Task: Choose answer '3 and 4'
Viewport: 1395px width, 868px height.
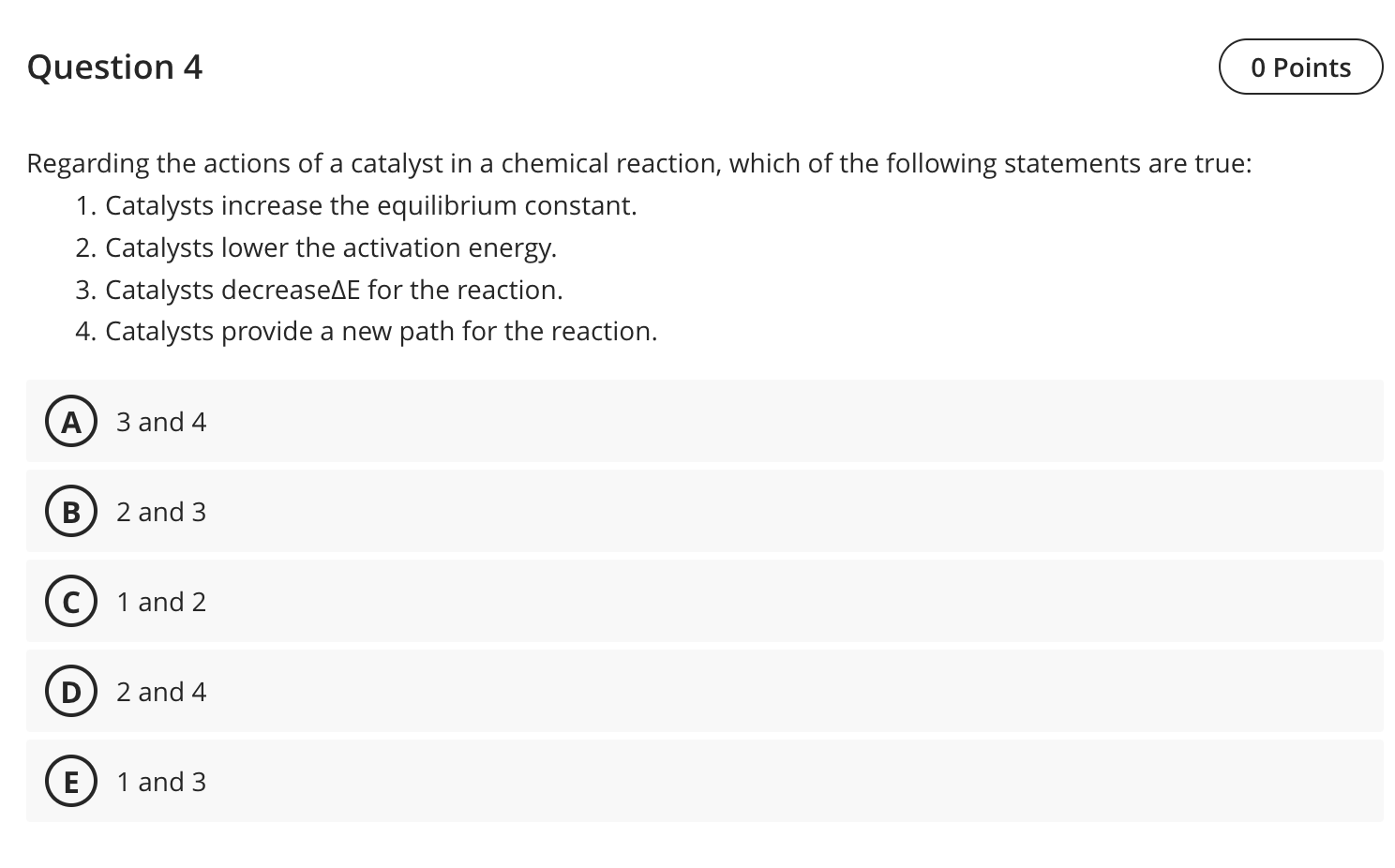Action: pyautogui.click(x=160, y=421)
